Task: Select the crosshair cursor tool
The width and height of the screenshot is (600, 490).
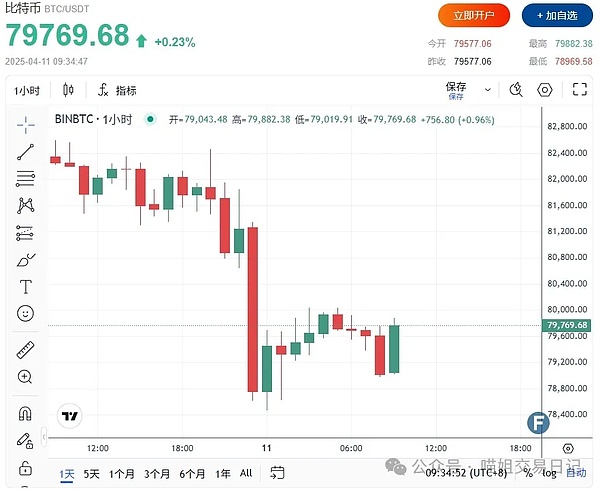Action: (25, 125)
